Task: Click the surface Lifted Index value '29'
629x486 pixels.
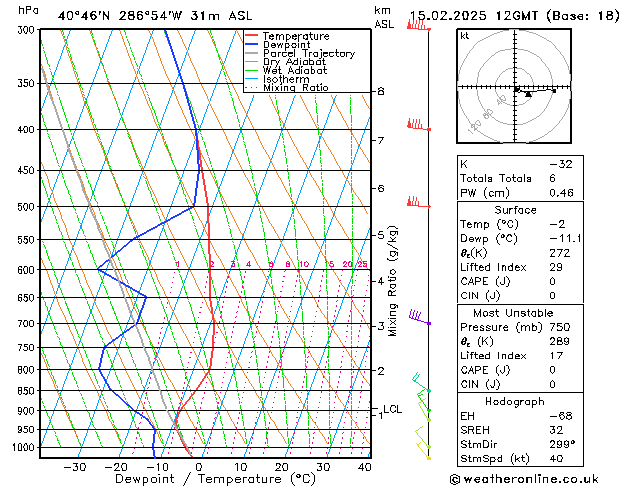Action: point(556,267)
